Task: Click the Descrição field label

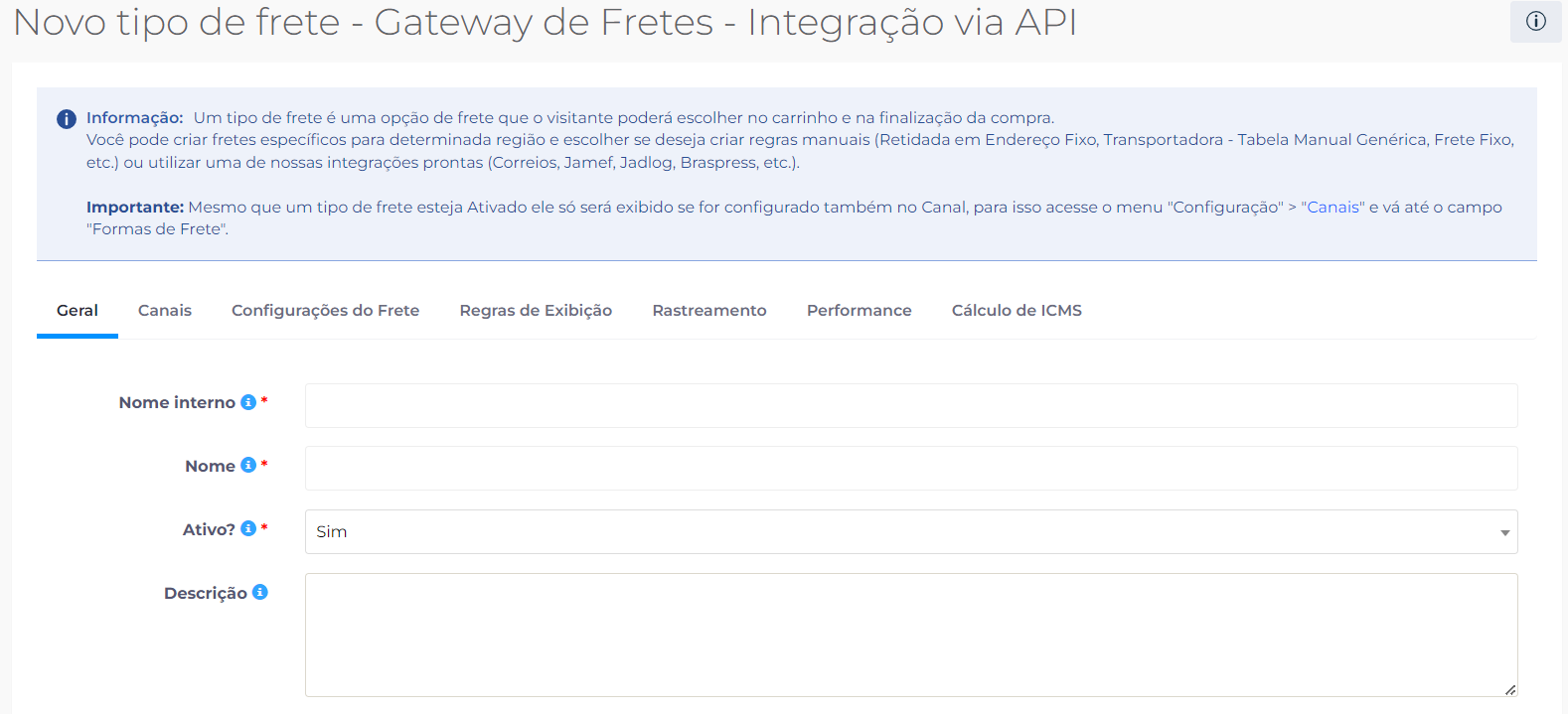Action: (x=206, y=593)
